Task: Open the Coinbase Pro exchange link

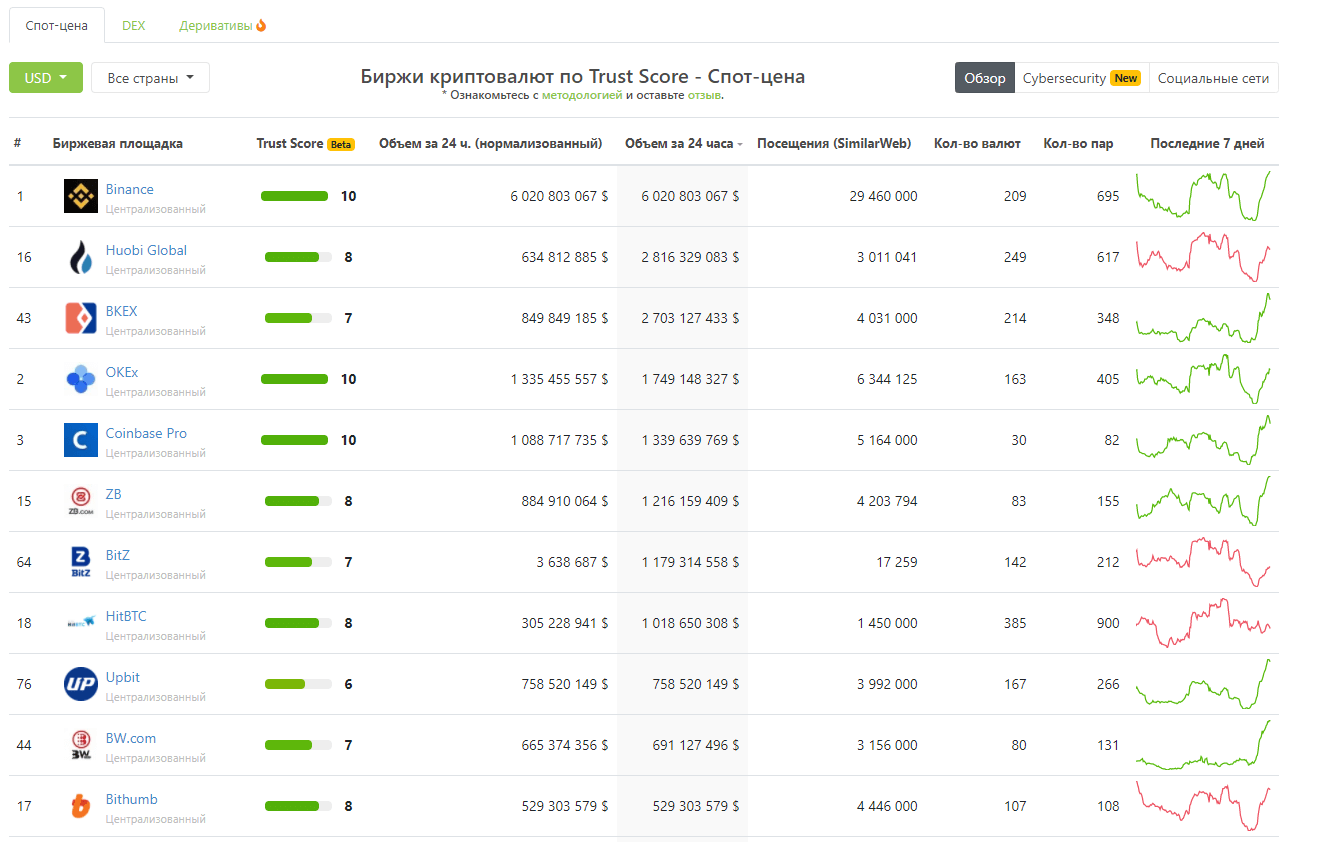Action: click(146, 433)
